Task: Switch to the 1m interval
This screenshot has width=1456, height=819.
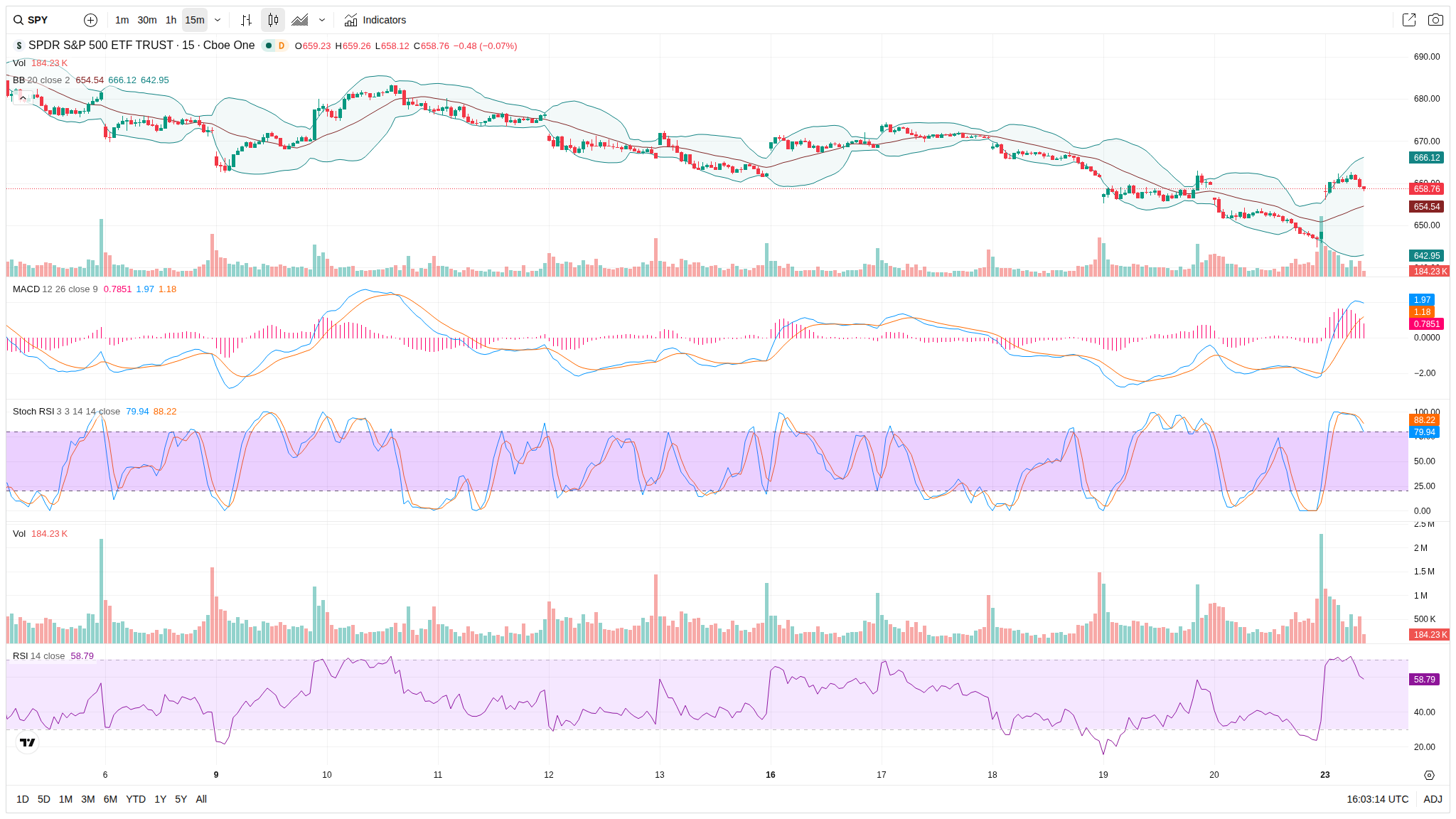Action: 122,20
